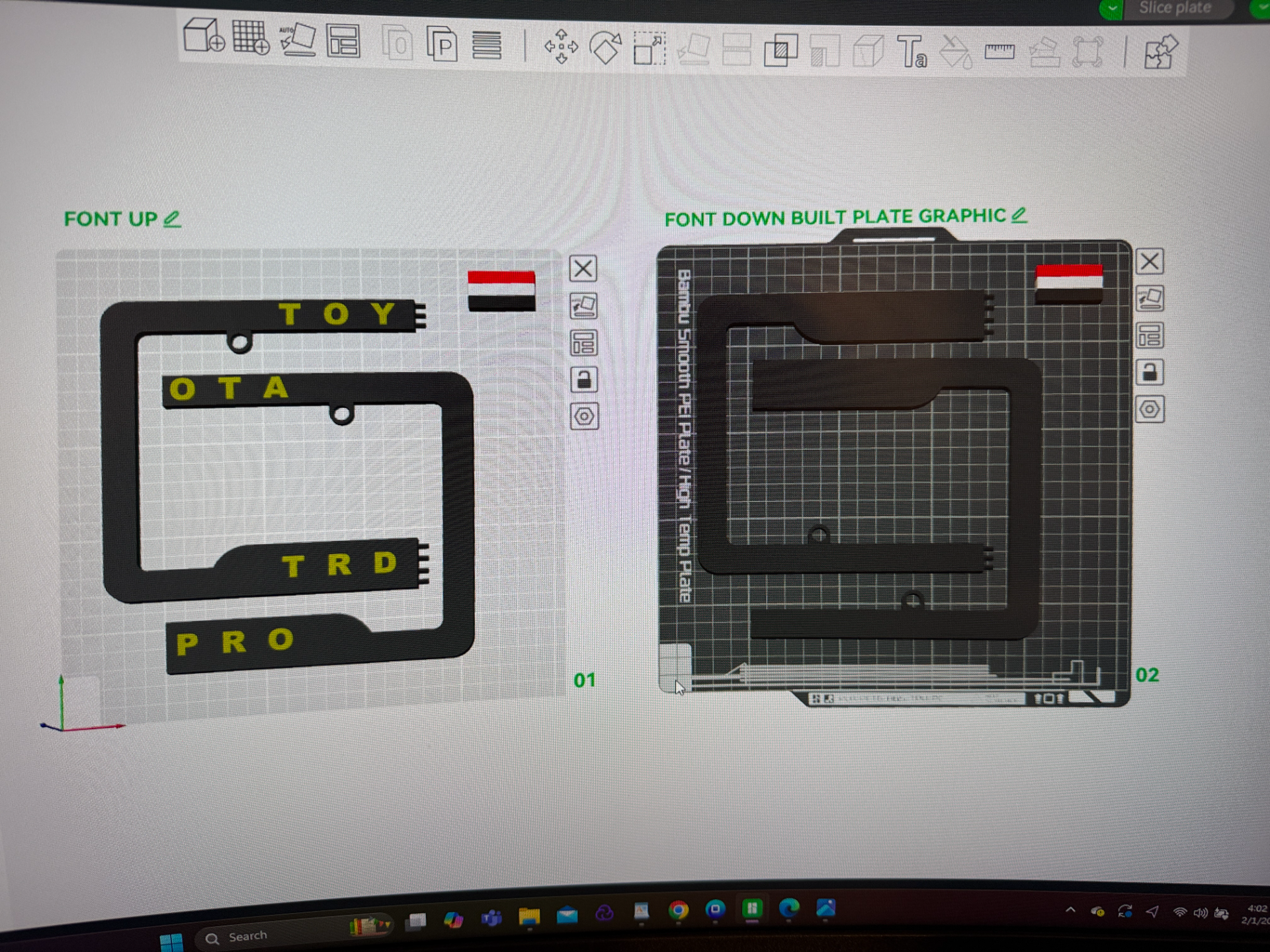
Task: Select the Lay on face tool
Action: 693,50
